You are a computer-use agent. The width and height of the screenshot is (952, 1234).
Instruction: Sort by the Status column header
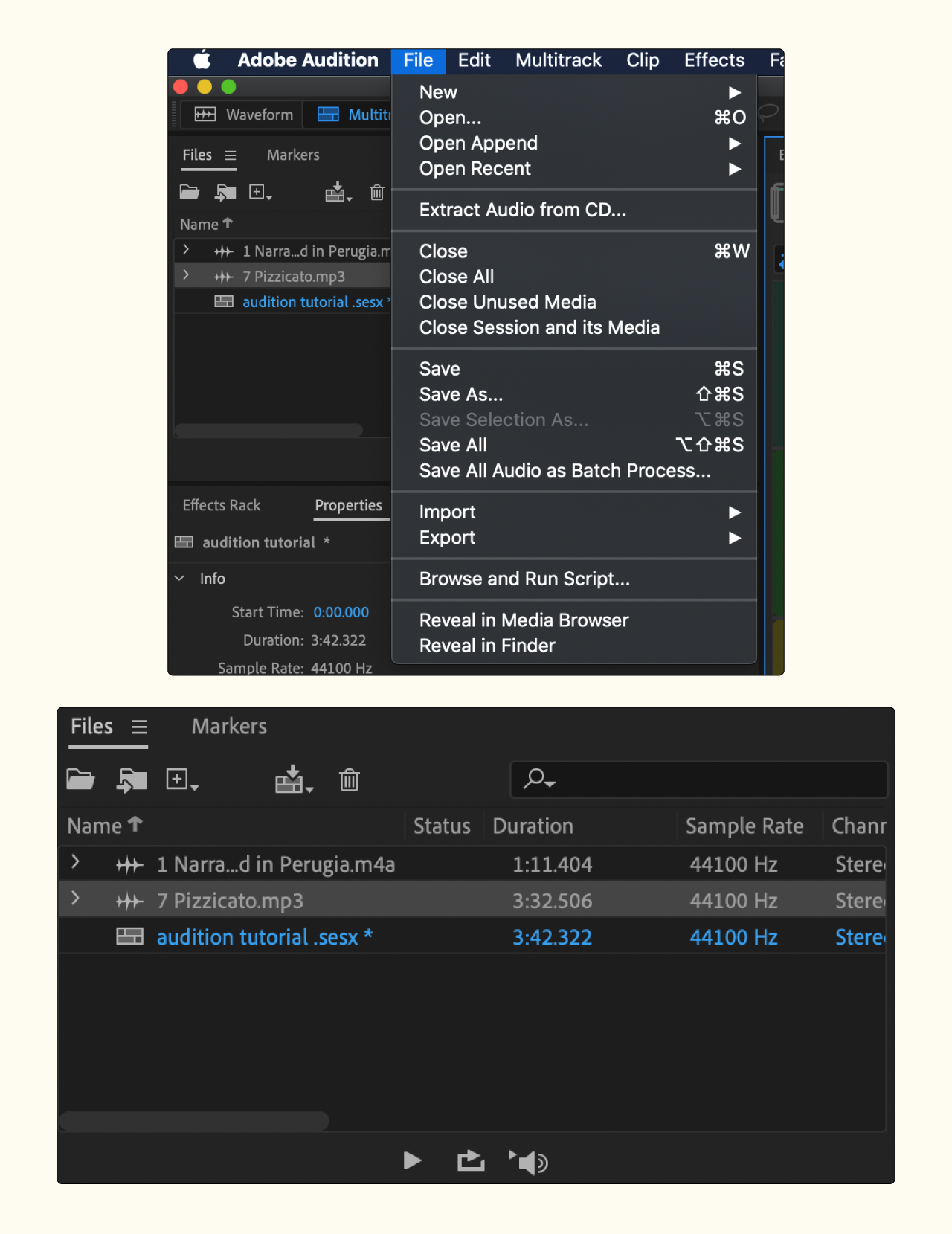click(x=442, y=826)
